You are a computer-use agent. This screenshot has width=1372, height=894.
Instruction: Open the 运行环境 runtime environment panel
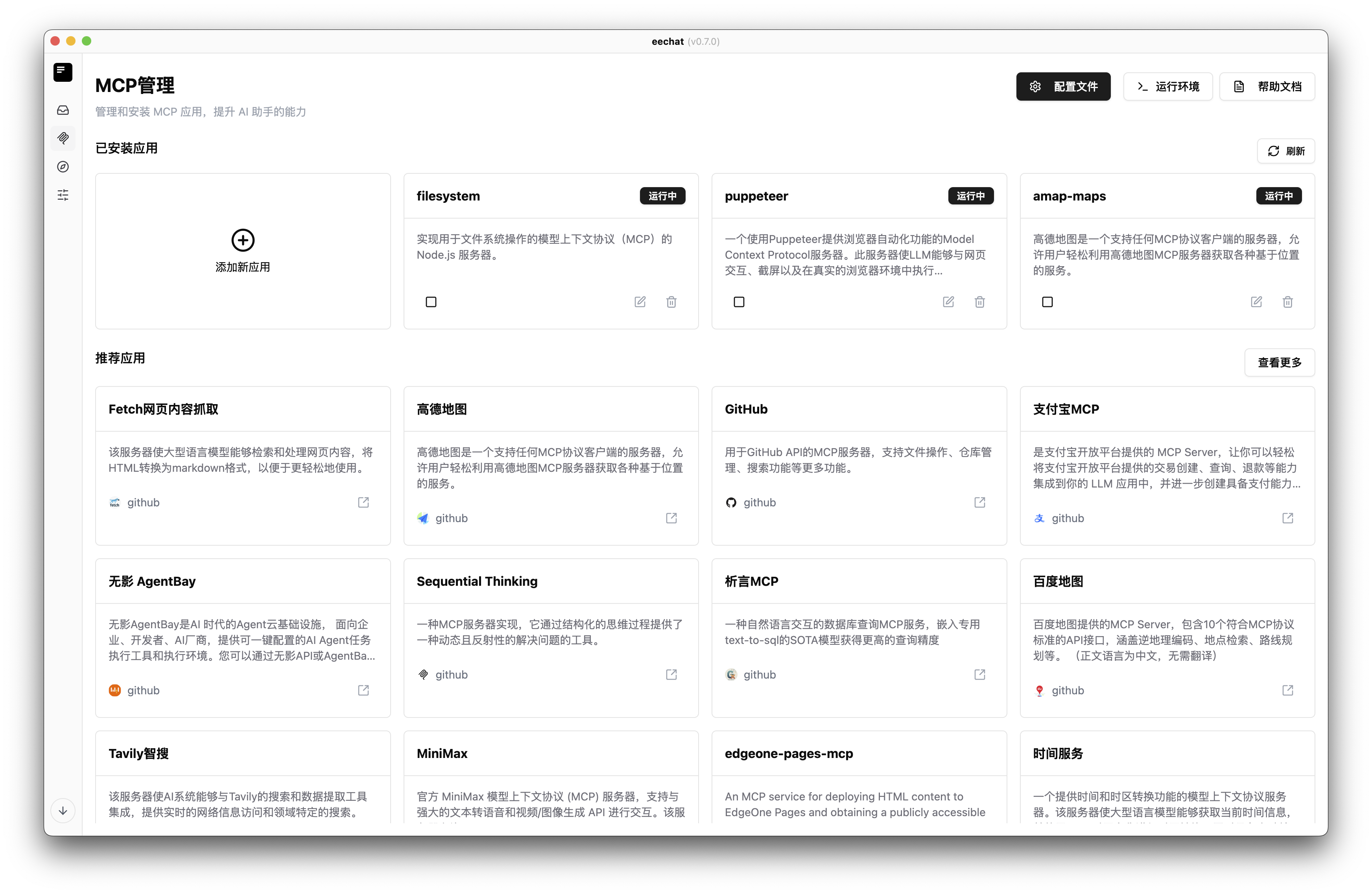[x=1167, y=86]
